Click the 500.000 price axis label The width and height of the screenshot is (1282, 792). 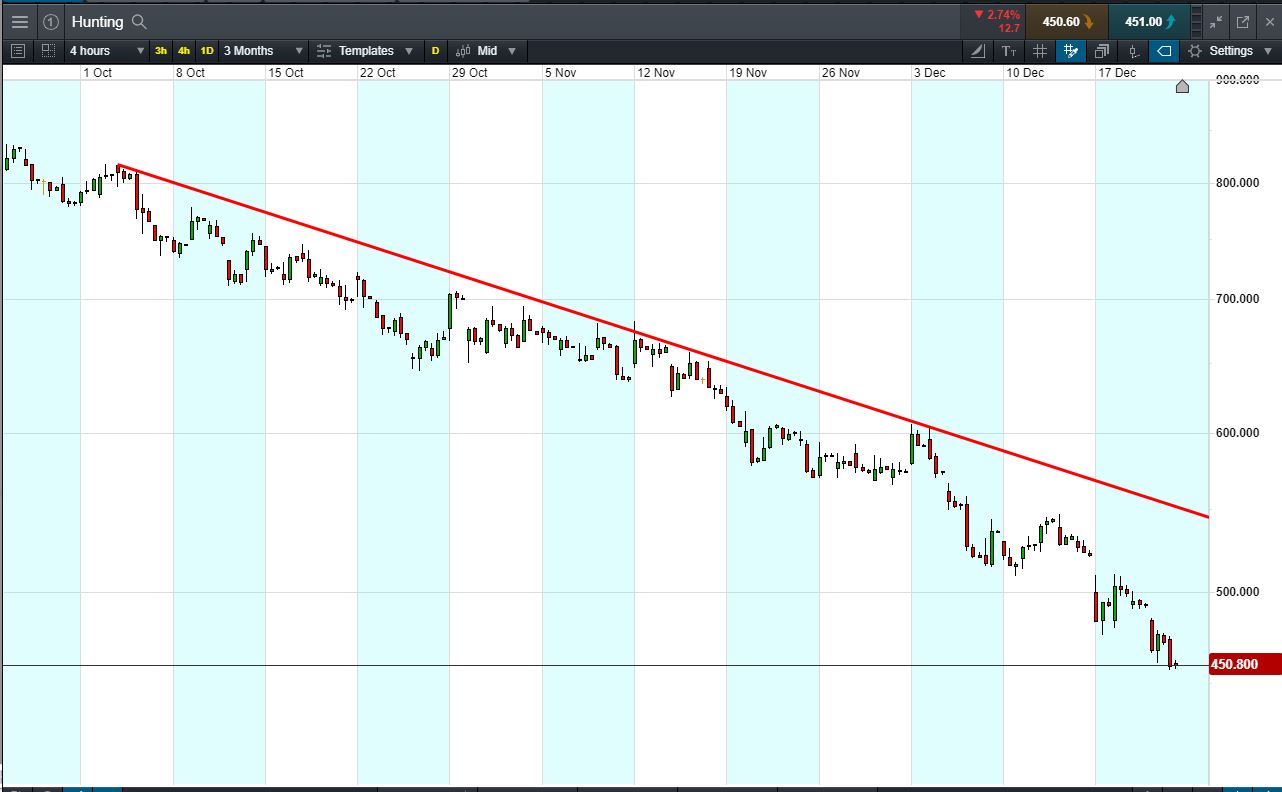1238,591
